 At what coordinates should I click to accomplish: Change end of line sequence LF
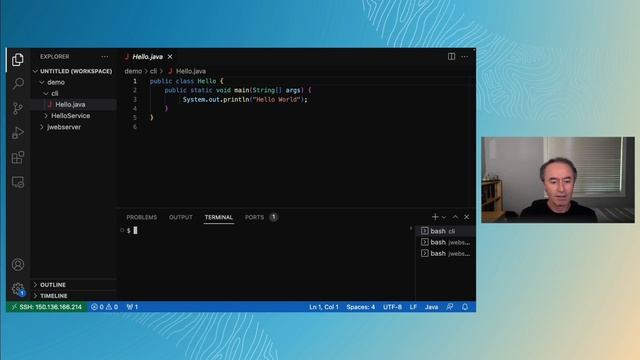pyautogui.click(x=413, y=307)
